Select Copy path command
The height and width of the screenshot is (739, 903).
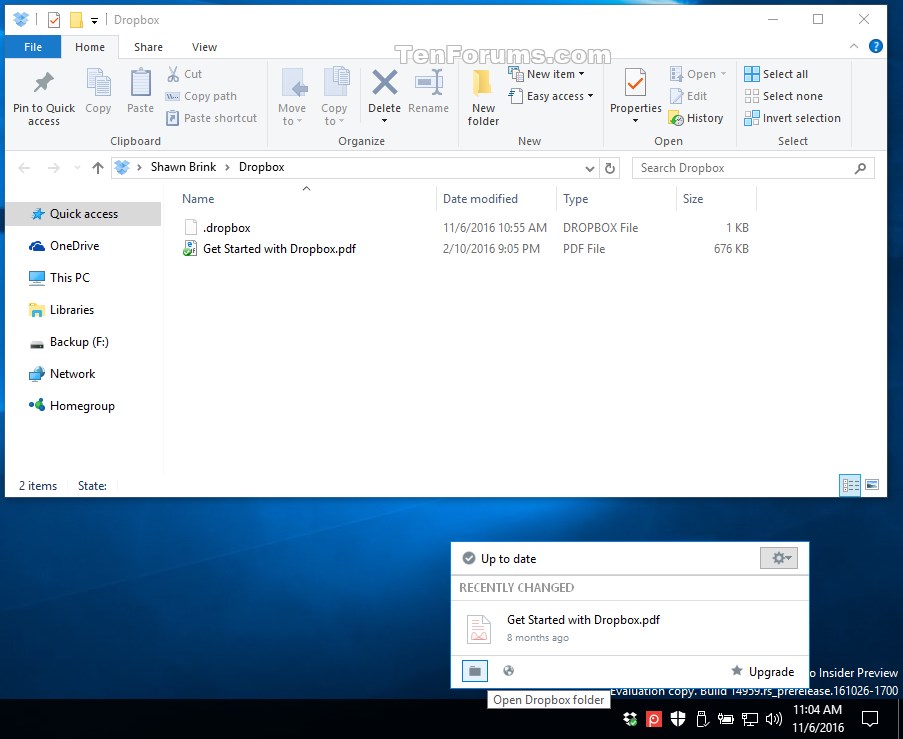coord(201,96)
